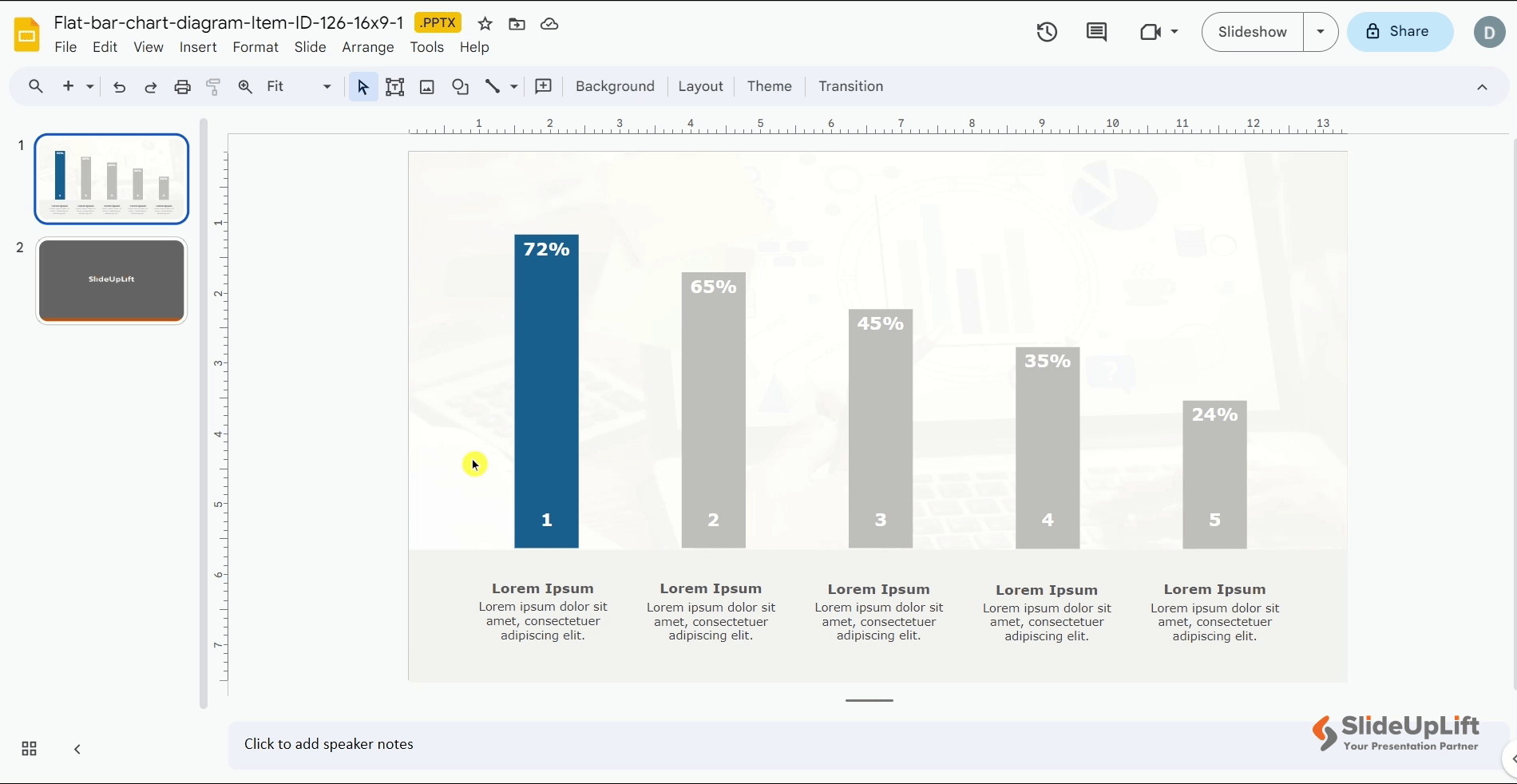The image size is (1517, 784).
Task: Start a video call with camera icon
Action: (1150, 32)
